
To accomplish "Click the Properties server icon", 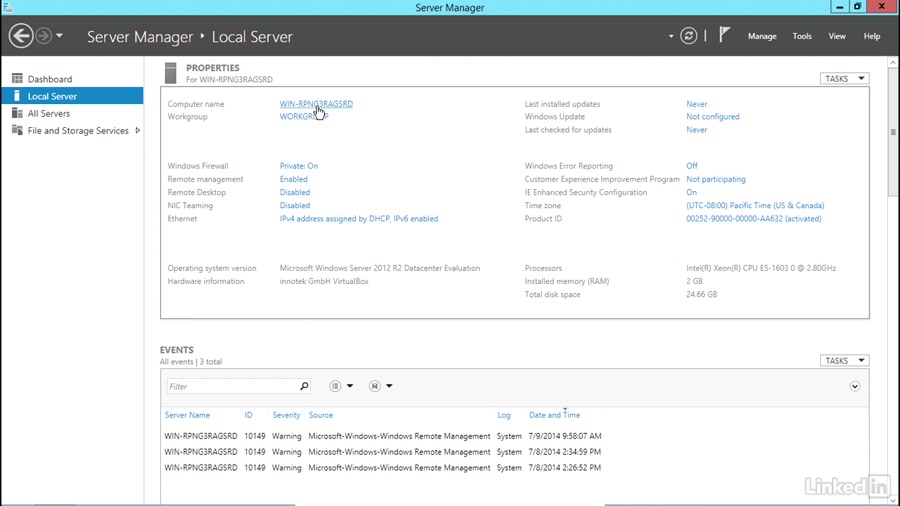I will [x=170, y=73].
